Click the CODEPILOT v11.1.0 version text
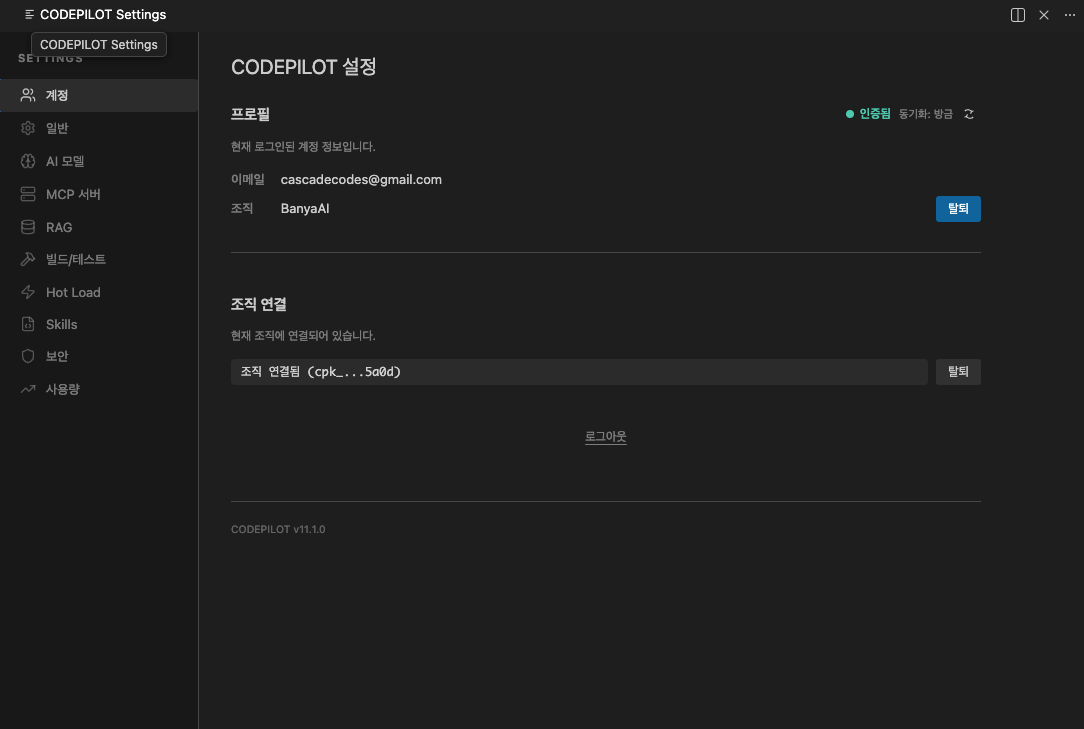This screenshot has height=729, width=1084. coord(278,529)
